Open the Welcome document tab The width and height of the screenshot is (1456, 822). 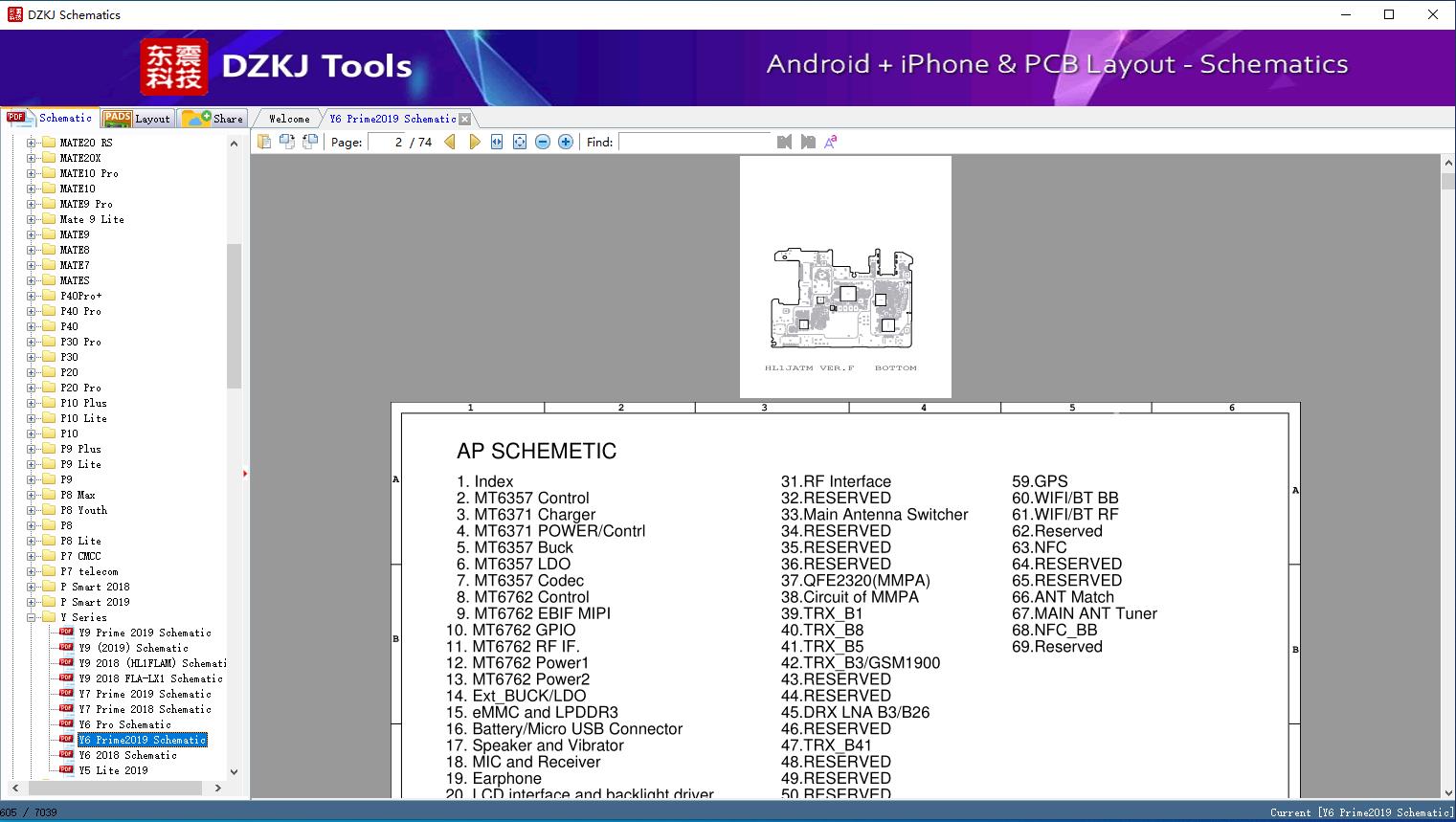tap(289, 119)
